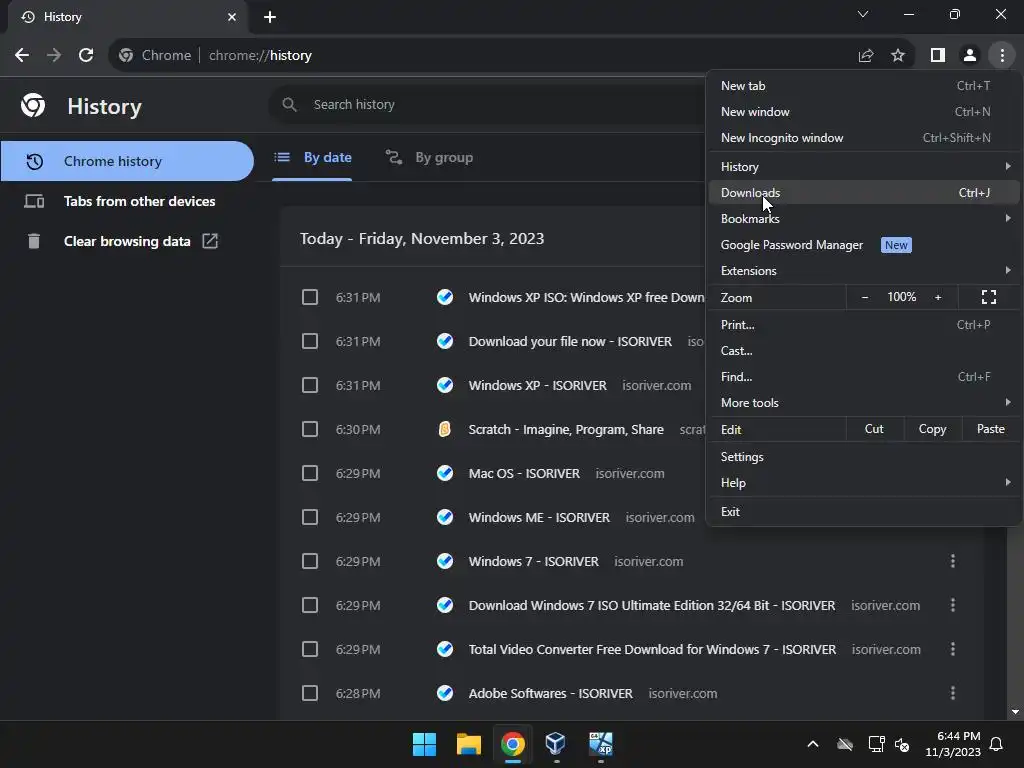Select Cast... in the menu
The height and width of the screenshot is (768, 1024).
863,351
